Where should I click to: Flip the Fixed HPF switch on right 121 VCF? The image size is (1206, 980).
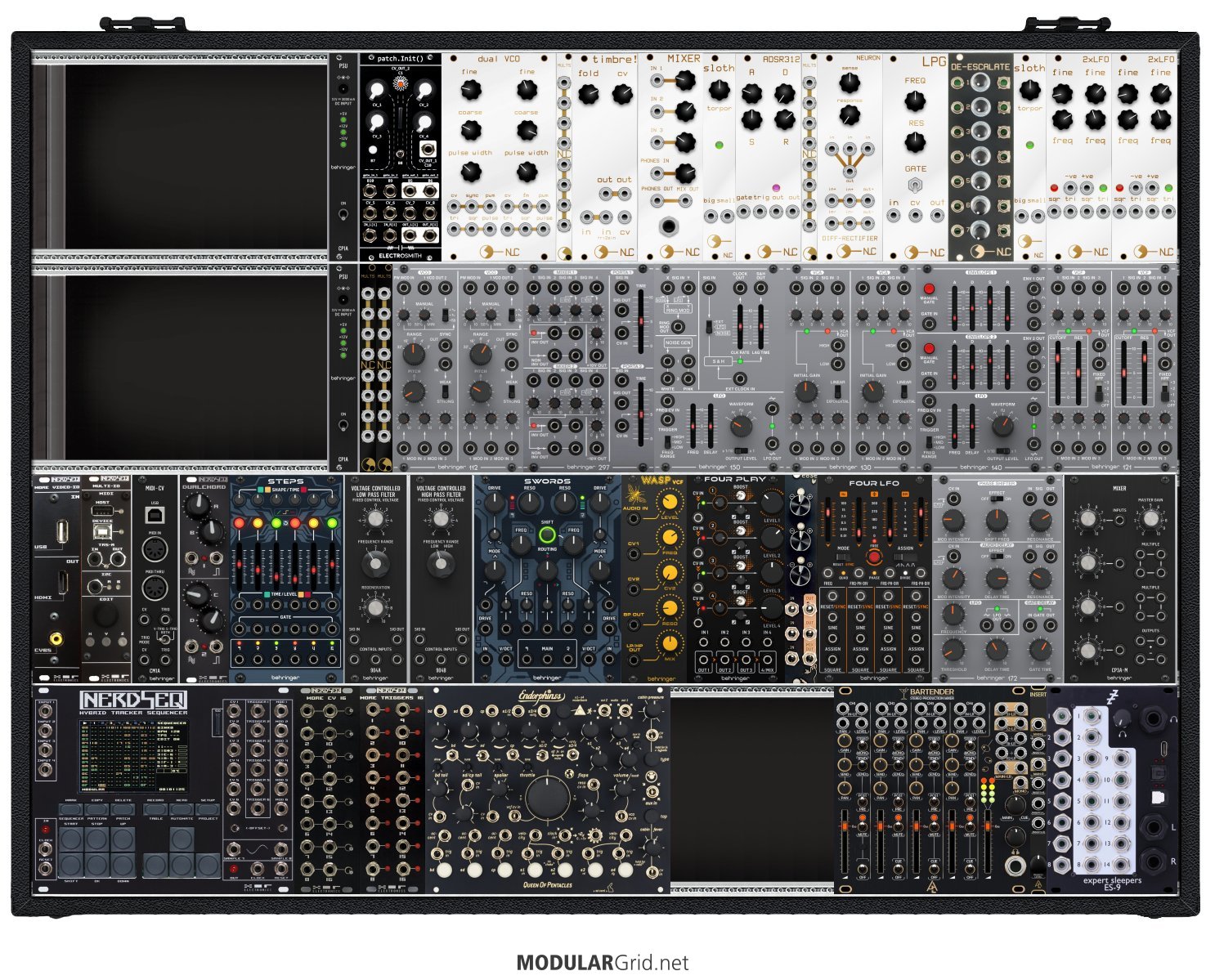[1165, 393]
